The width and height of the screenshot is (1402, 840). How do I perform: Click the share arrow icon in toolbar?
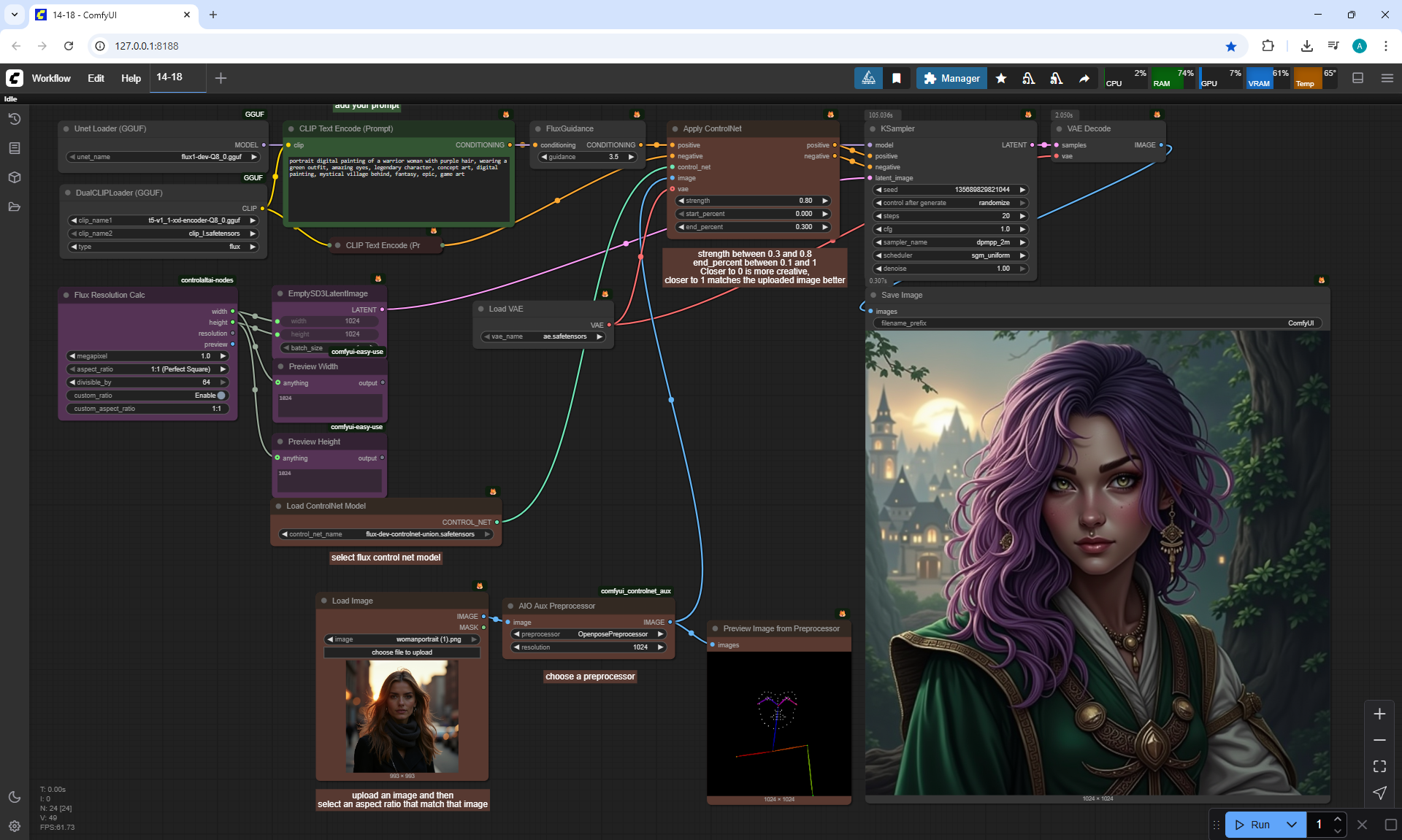point(1084,78)
